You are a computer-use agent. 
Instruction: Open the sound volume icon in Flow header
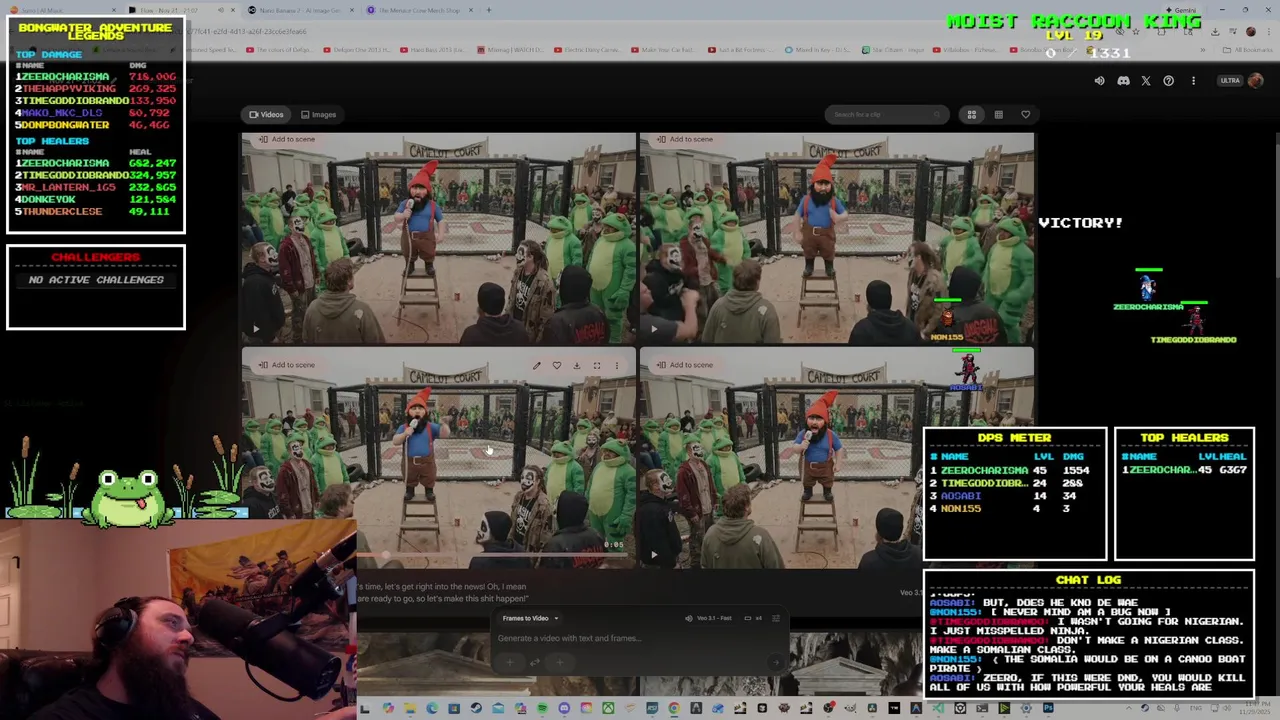1099,81
